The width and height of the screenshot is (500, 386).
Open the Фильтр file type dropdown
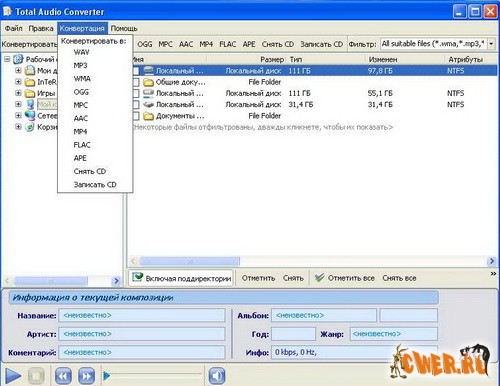coord(491,44)
